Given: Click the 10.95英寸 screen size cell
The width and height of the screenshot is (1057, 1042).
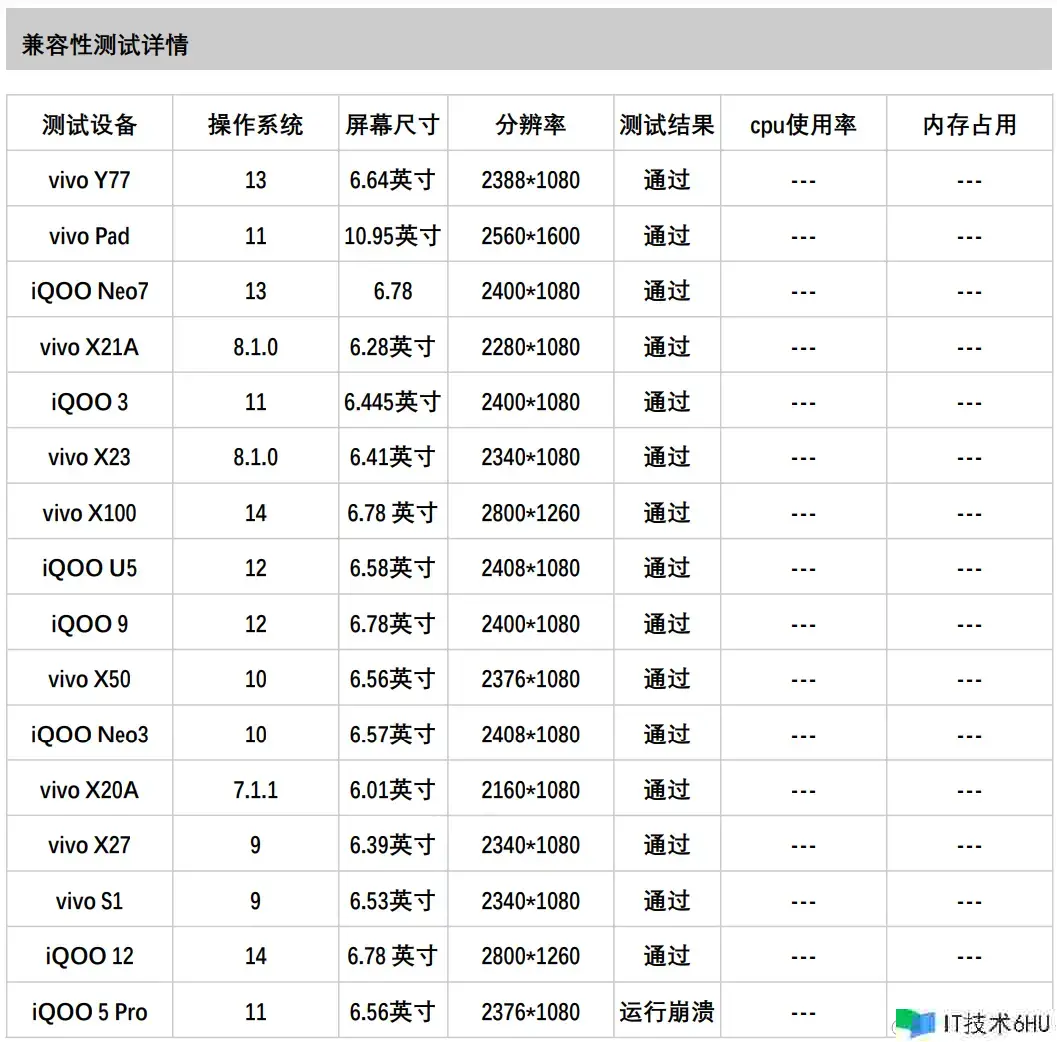Looking at the screenshot, I should click(x=392, y=237).
